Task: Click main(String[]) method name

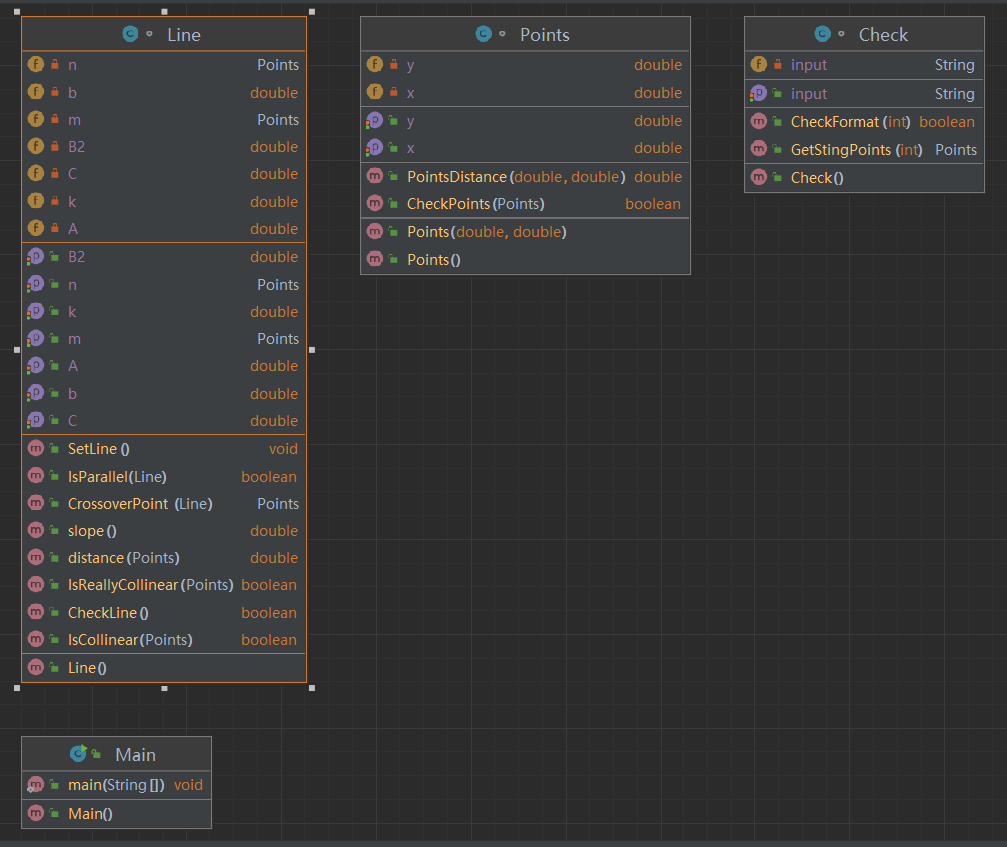Action: point(116,785)
